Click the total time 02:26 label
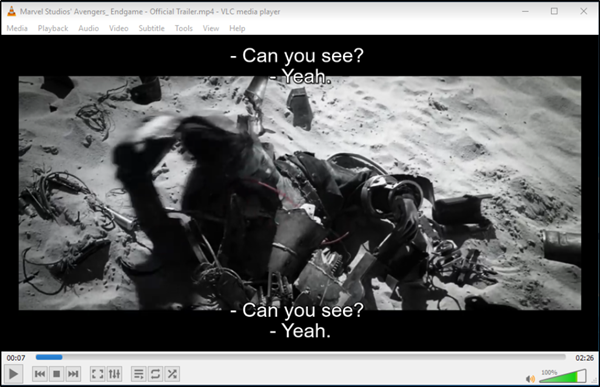Image resolution: width=600 pixels, height=387 pixels. click(584, 358)
